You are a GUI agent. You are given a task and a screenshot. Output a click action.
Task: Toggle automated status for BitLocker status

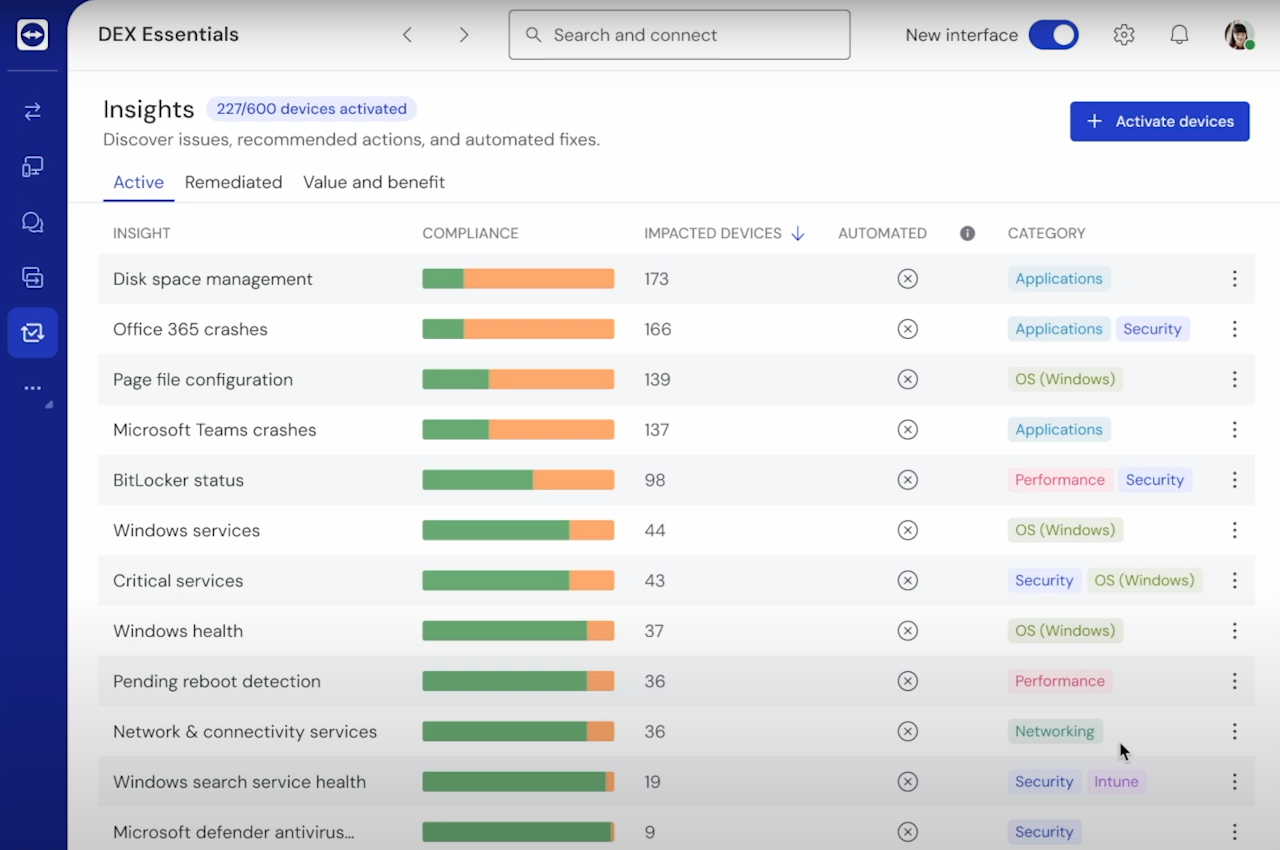tap(907, 480)
